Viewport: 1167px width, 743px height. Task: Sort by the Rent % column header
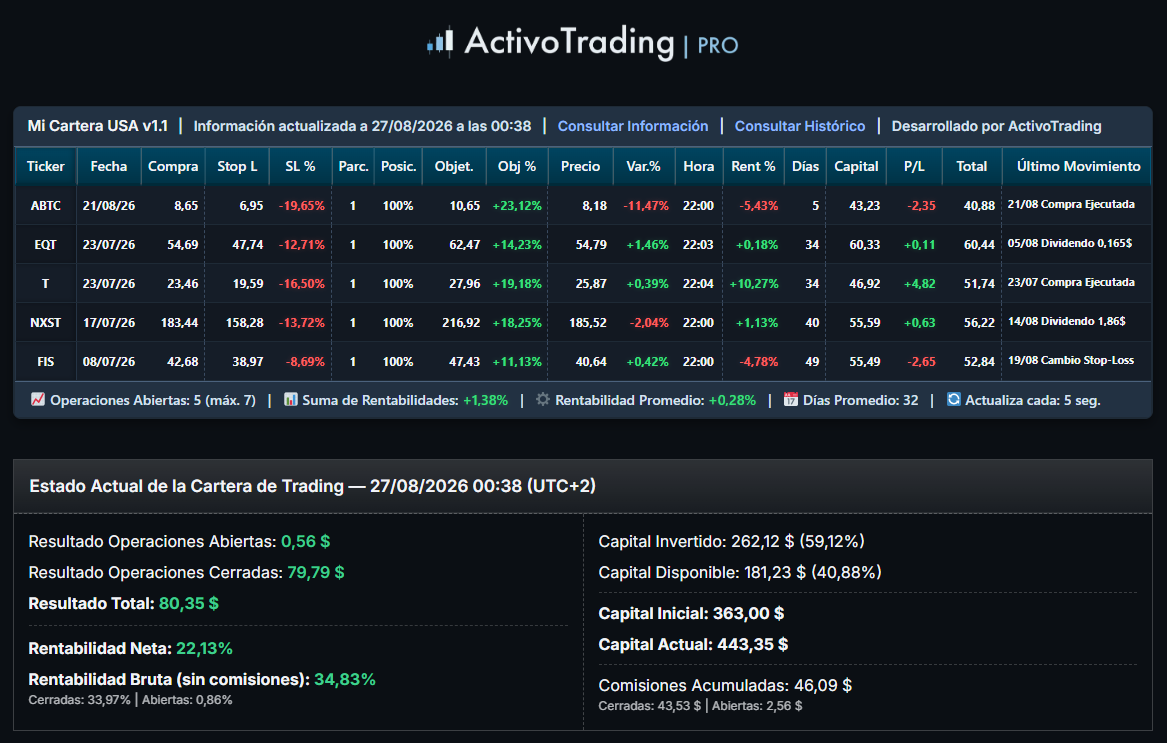pyautogui.click(x=753, y=166)
